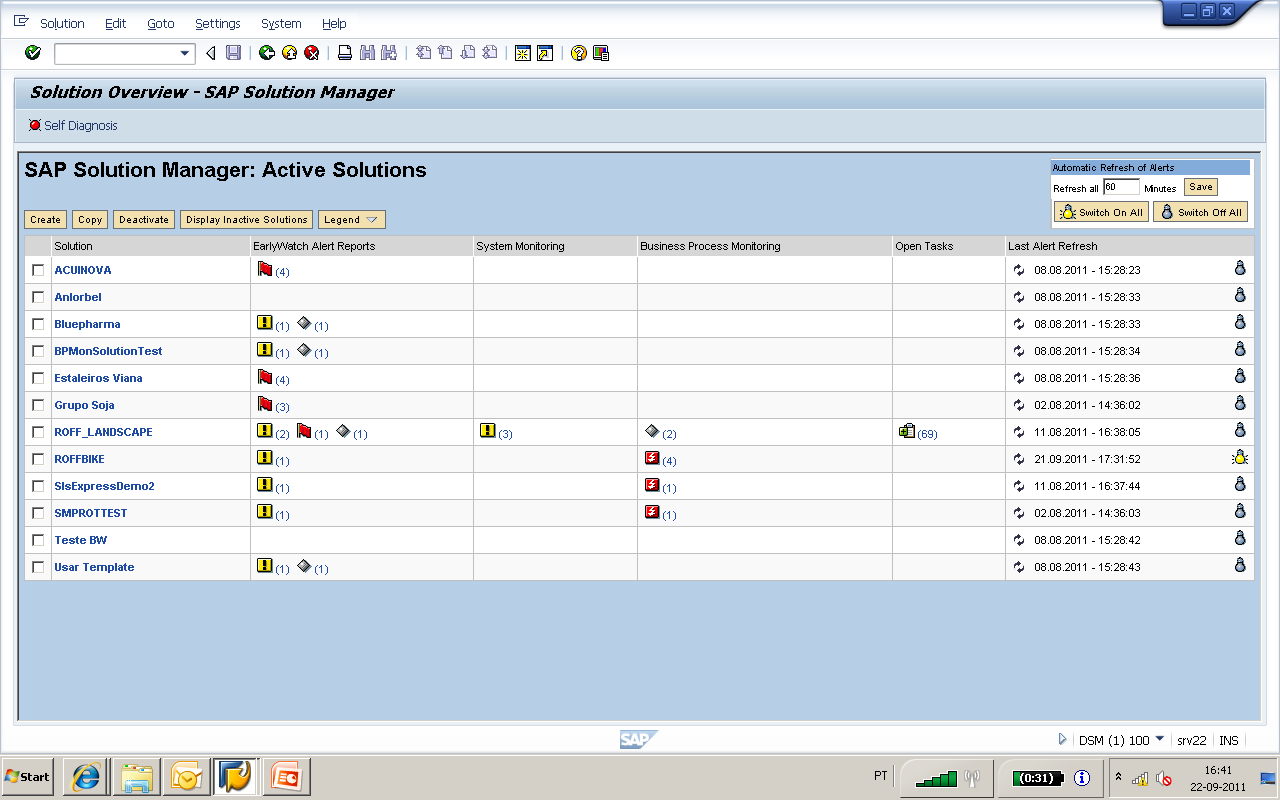Click the gray diamond icon in Usar Template row
Screen dimensions: 1280x800
[x=304, y=565]
